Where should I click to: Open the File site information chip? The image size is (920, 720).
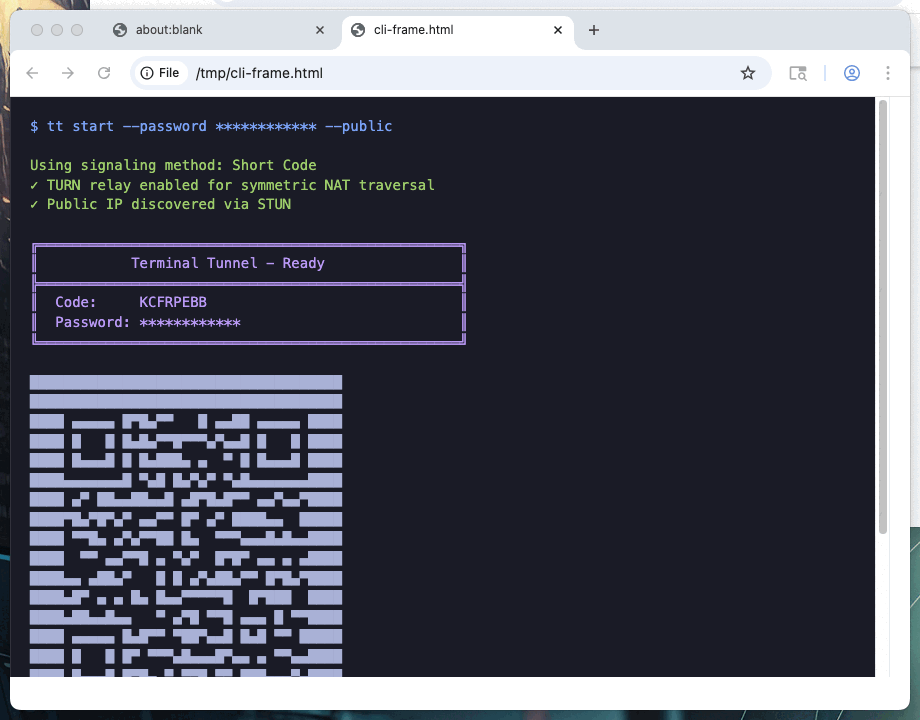click(160, 73)
